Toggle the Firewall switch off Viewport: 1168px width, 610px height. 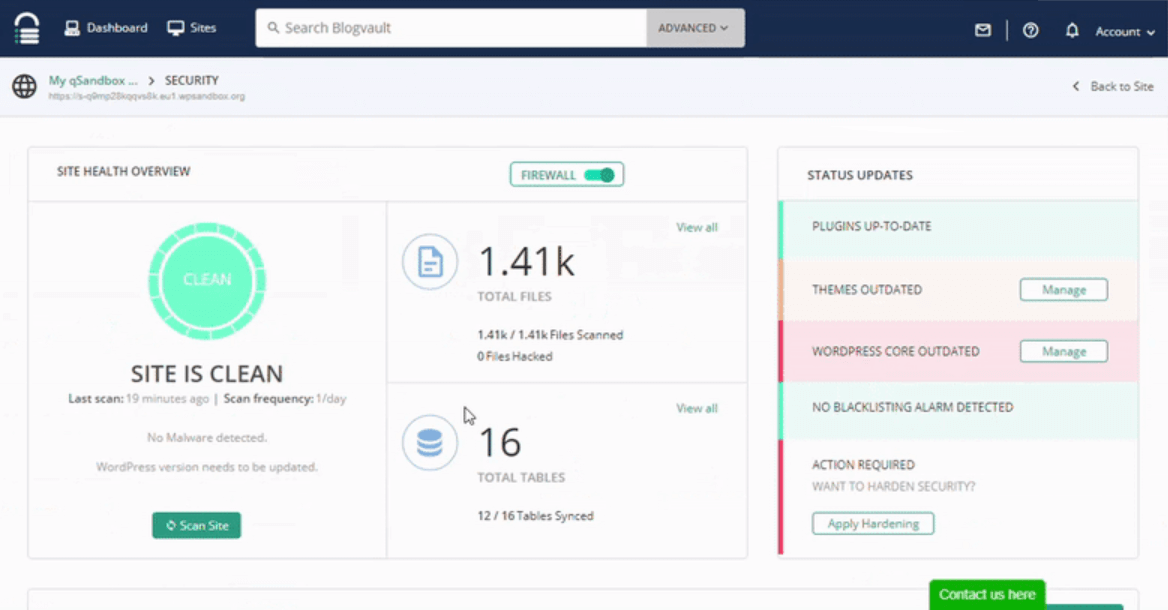[x=599, y=175]
